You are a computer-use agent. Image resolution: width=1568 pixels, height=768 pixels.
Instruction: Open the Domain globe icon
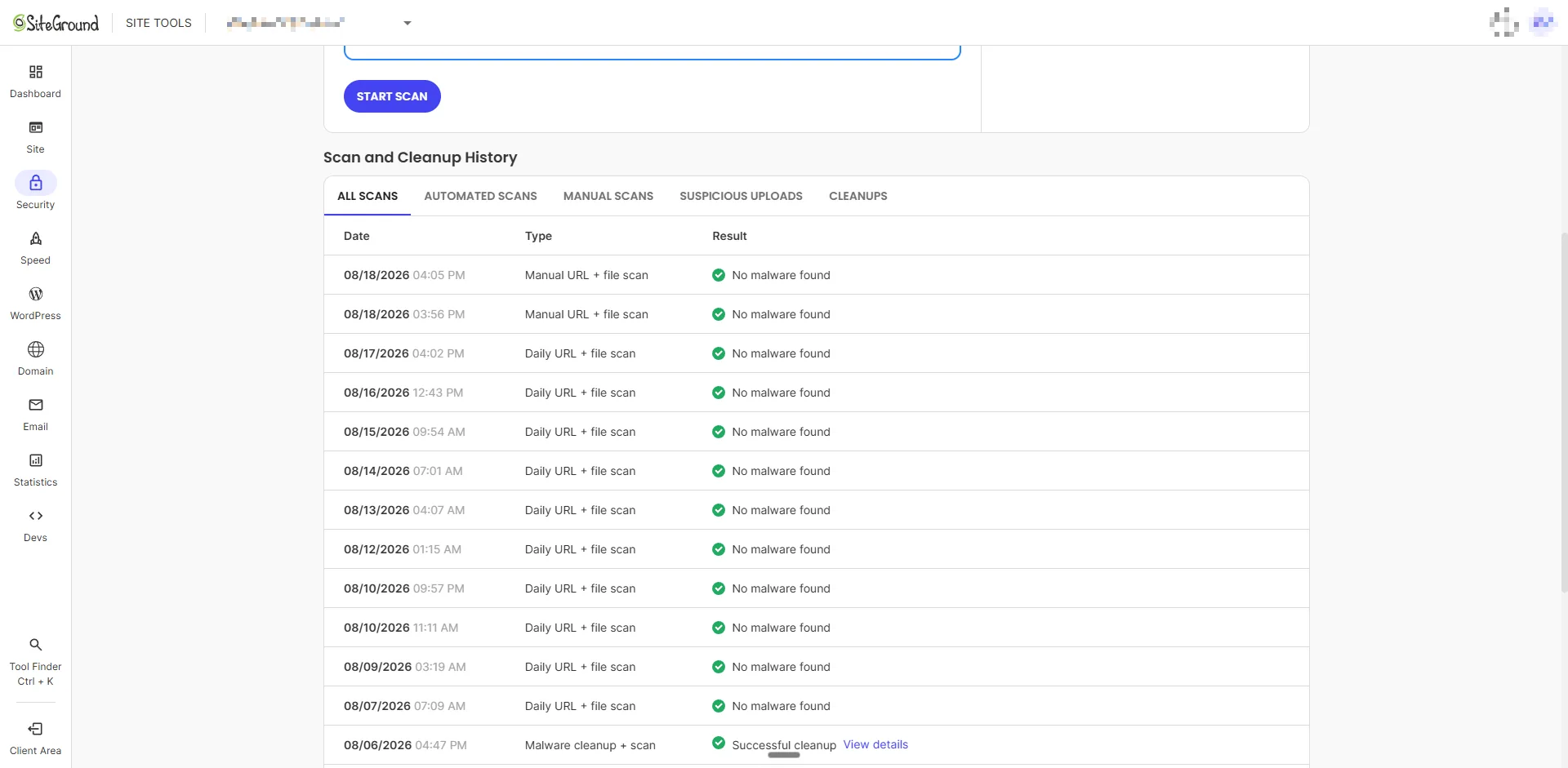click(x=36, y=349)
